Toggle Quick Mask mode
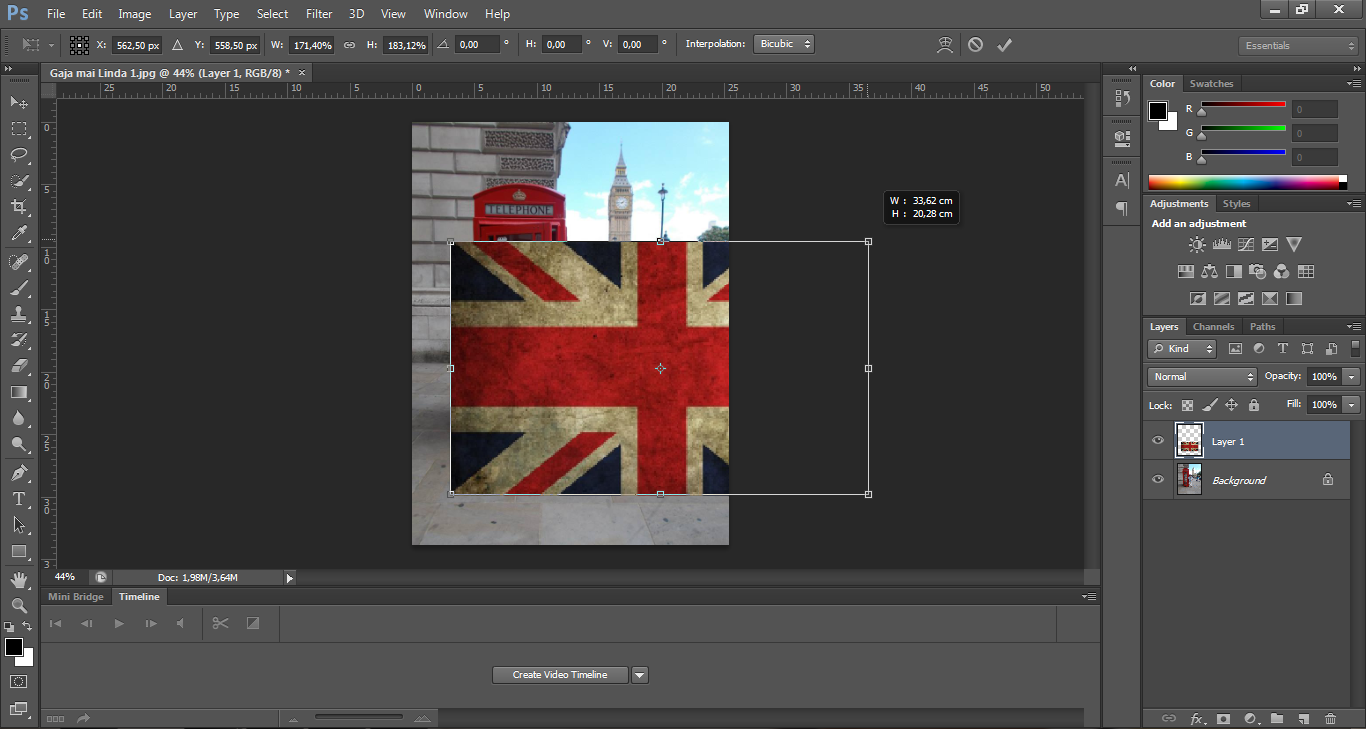 click(19, 682)
